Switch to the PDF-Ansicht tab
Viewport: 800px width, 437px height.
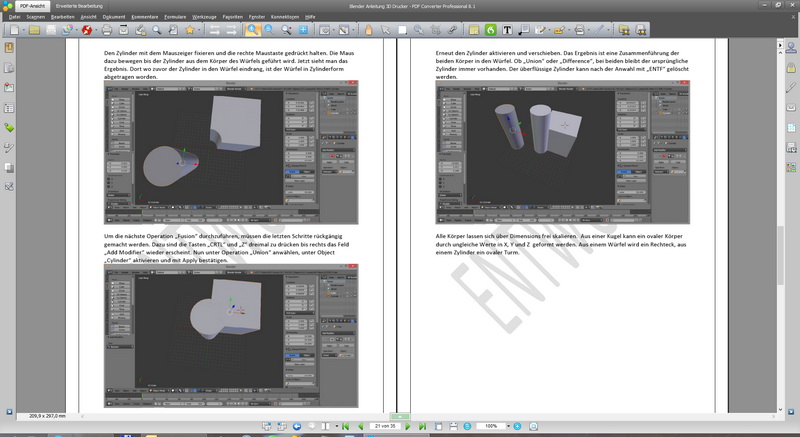pos(32,6)
